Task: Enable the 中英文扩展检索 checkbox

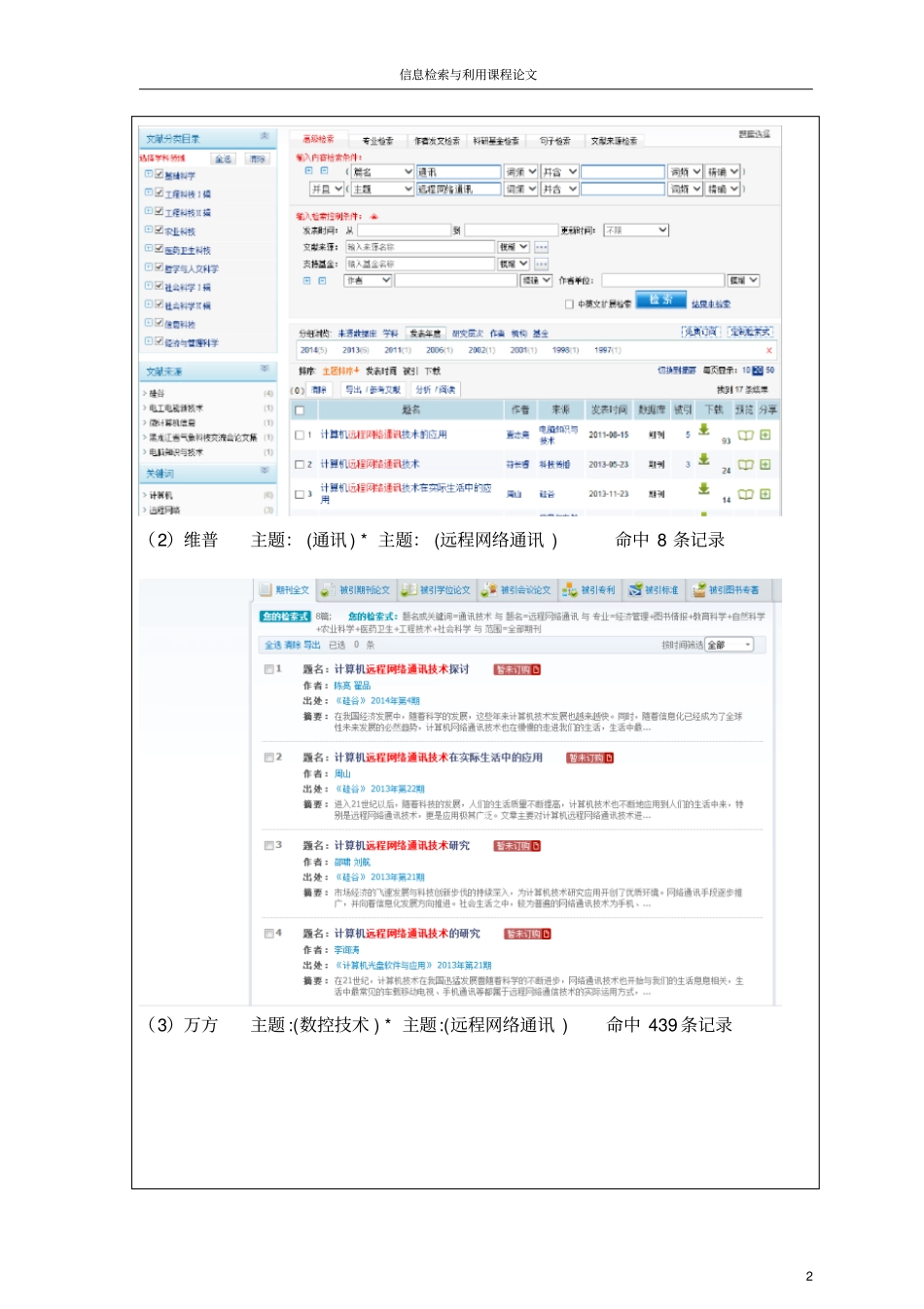Action: (570, 304)
